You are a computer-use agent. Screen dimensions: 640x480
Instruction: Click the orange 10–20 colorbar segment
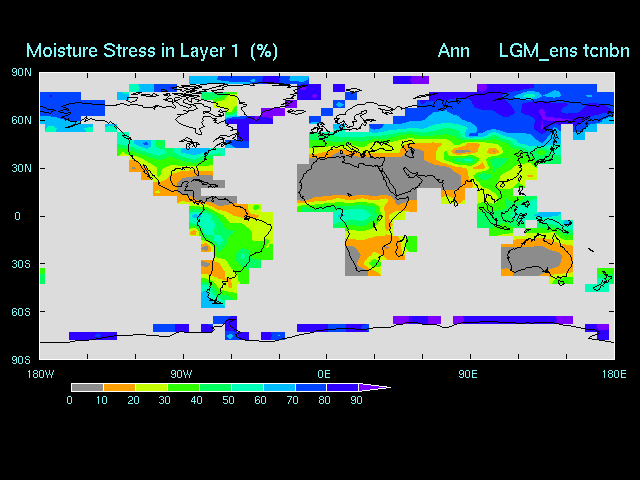[119, 387]
